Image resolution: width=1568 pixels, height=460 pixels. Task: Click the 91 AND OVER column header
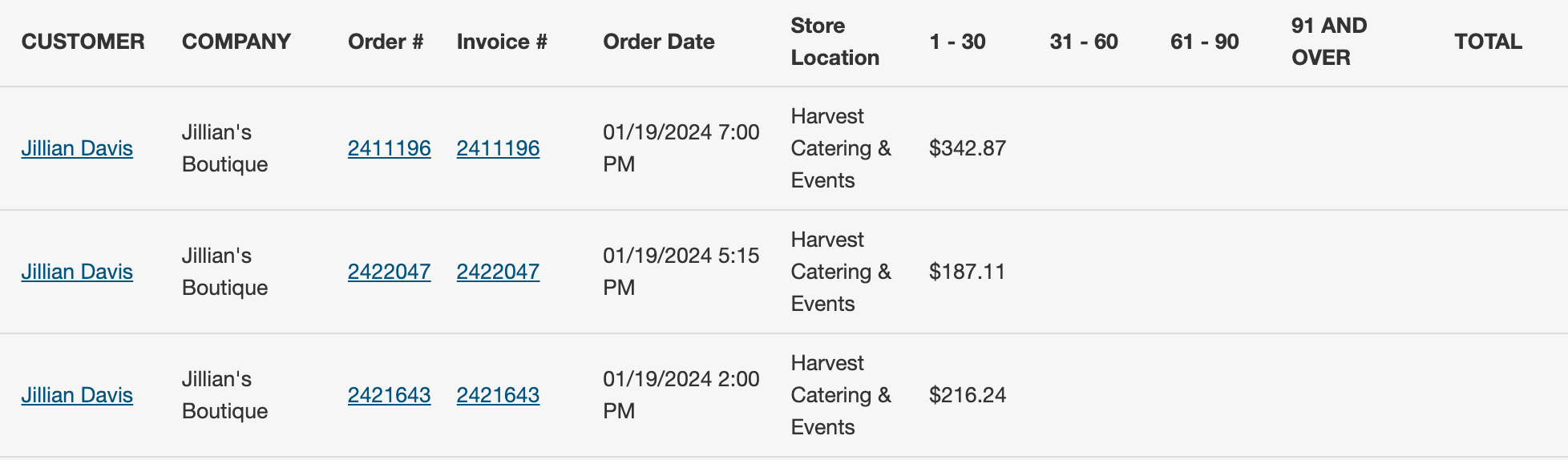1329,42
